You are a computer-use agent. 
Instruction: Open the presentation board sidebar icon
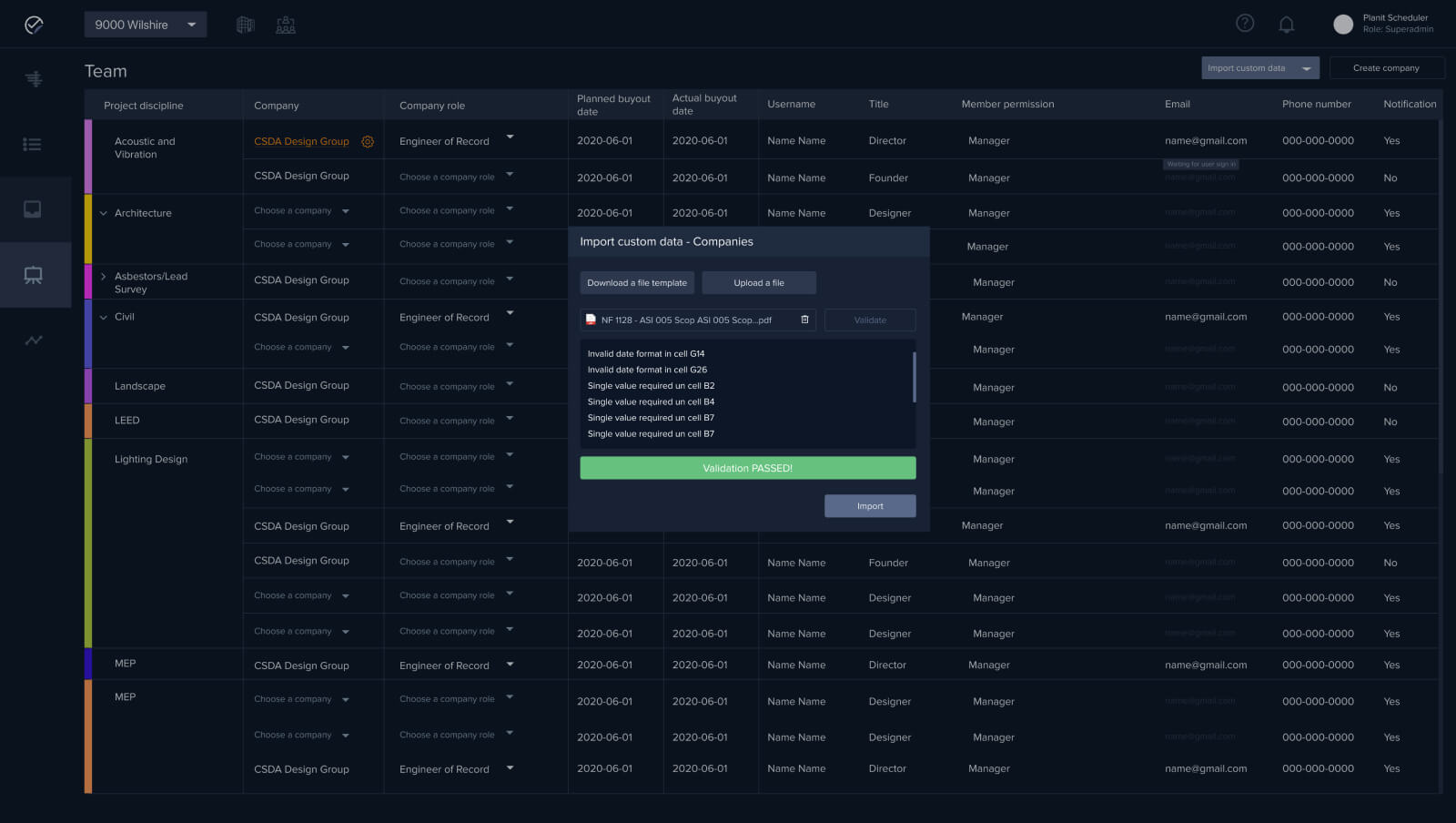coord(34,275)
